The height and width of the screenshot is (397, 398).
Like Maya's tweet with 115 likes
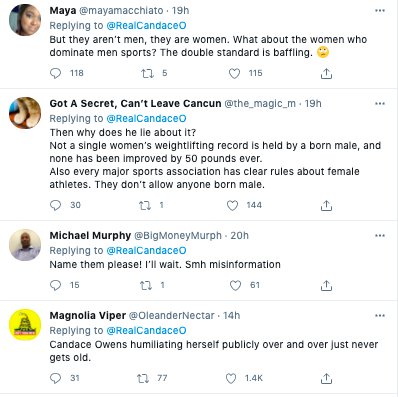tap(234, 73)
